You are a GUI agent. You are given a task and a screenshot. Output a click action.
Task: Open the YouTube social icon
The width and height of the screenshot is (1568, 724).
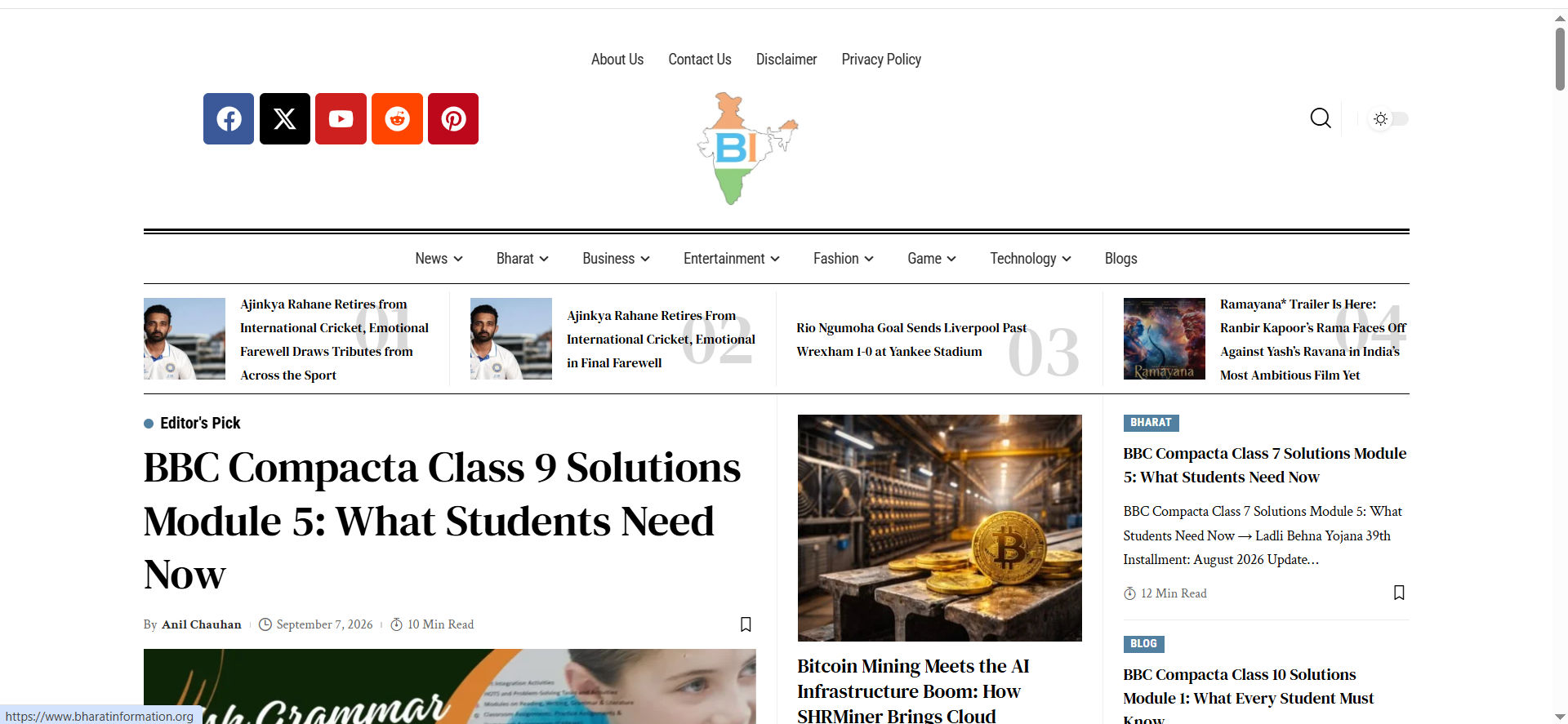[341, 119]
